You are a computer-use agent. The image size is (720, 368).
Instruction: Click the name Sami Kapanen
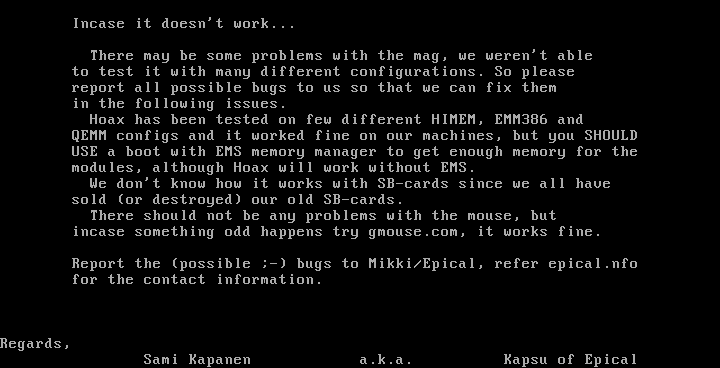pyautogui.click(x=197, y=359)
